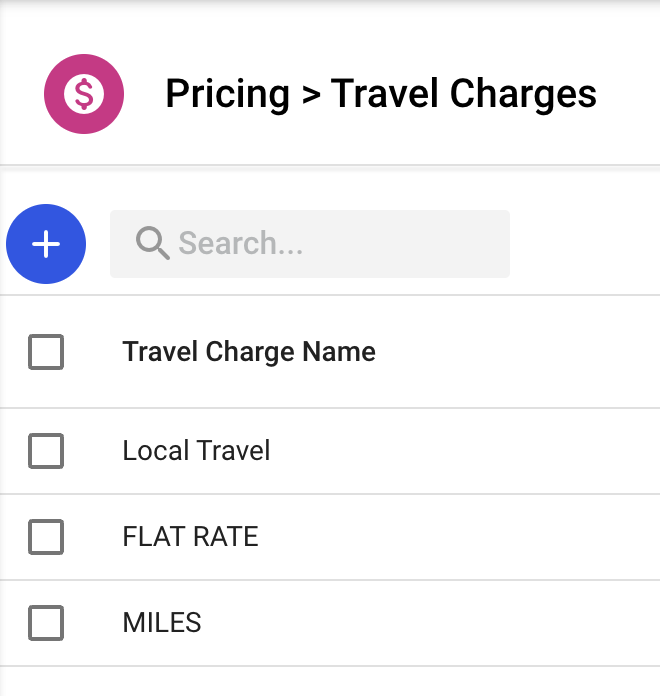Click Travel Charges in the breadcrumb title
Screen dimensions: 660x696
point(464,94)
